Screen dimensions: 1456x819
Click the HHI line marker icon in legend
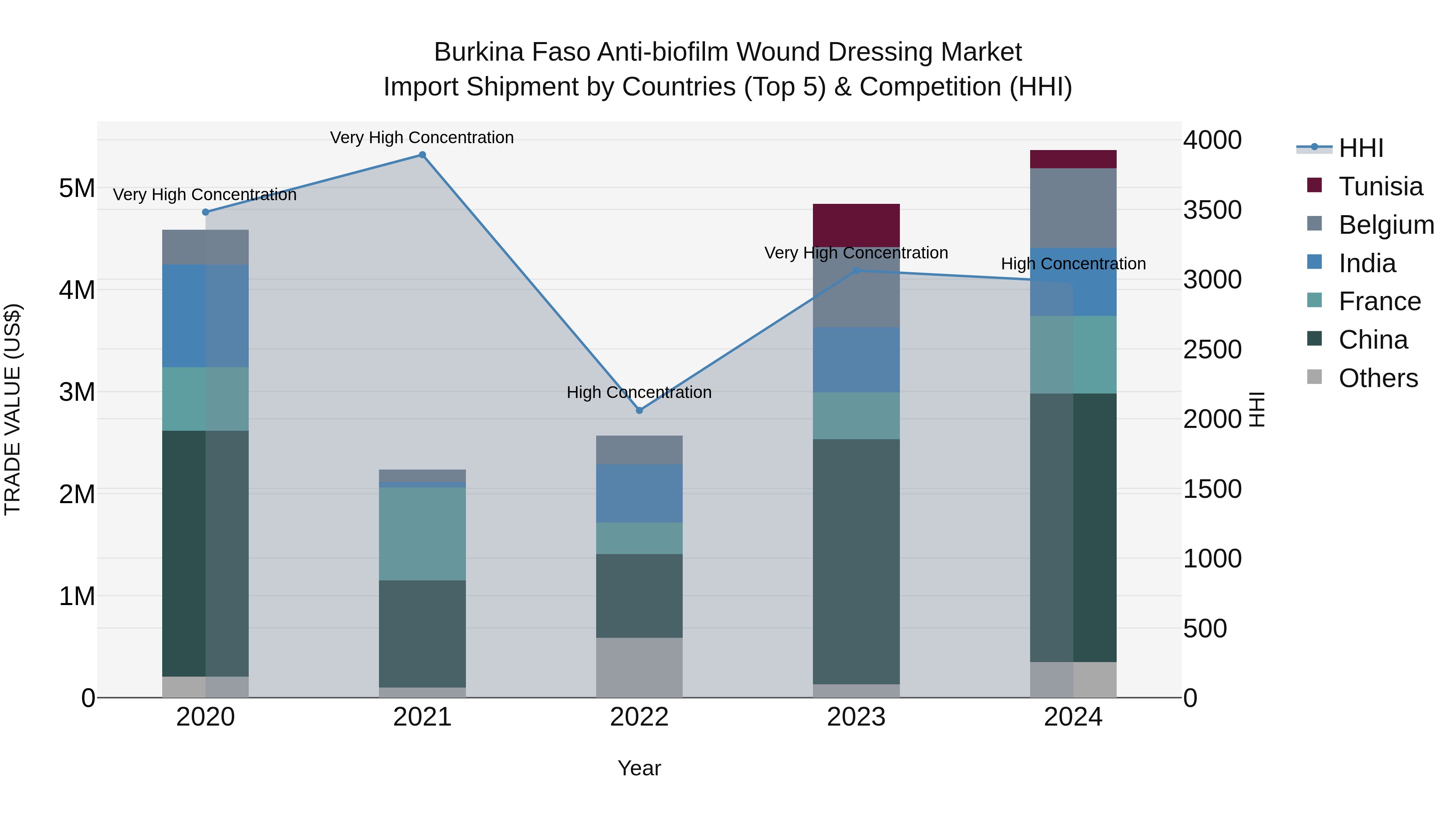pos(1314,148)
